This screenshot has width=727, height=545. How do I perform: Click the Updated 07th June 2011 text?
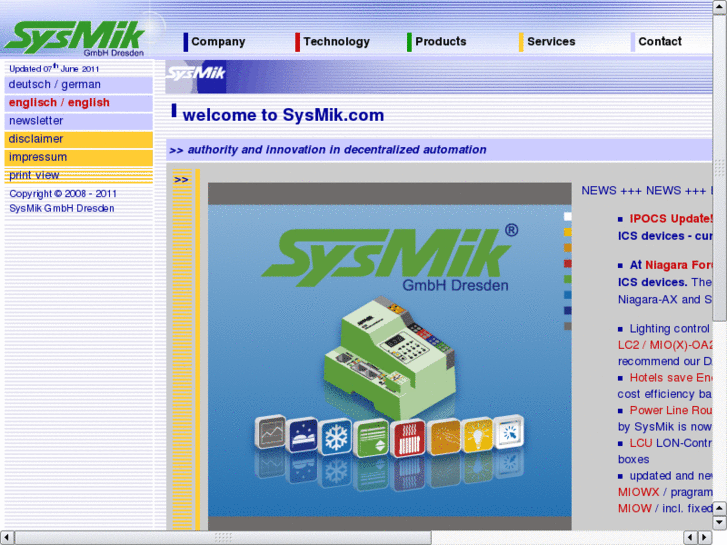tap(54, 68)
